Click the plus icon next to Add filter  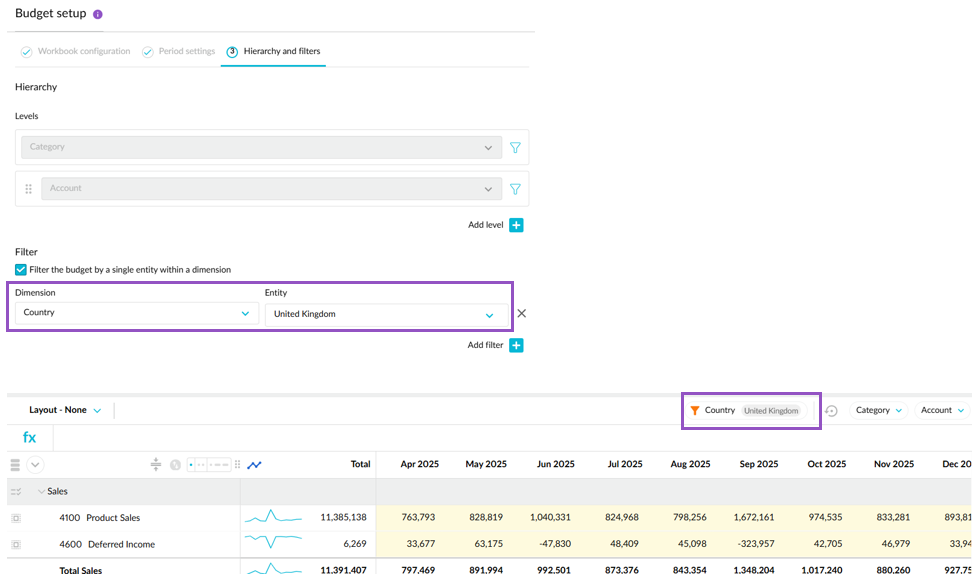516,345
